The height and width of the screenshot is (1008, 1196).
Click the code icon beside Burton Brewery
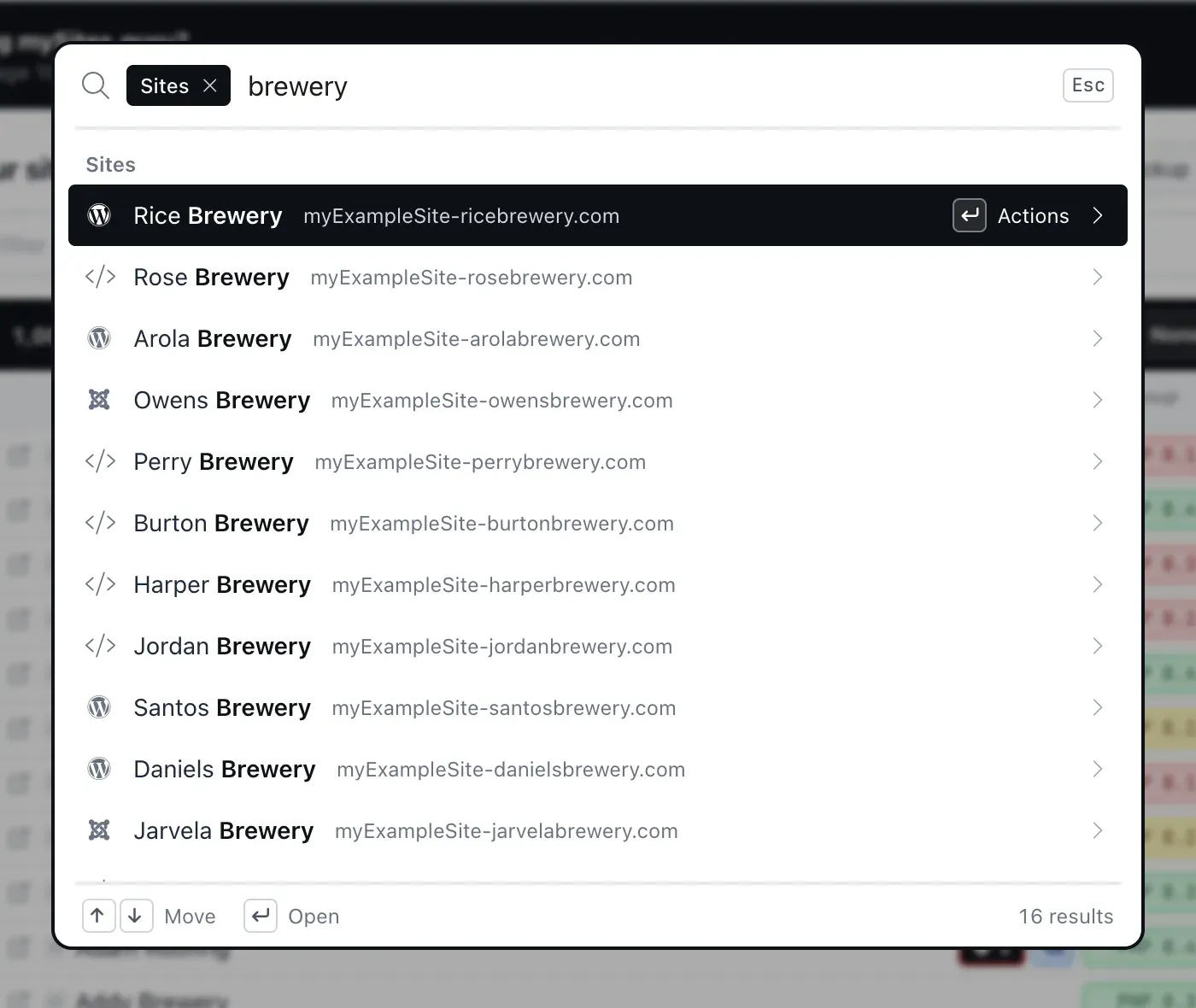(x=100, y=523)
